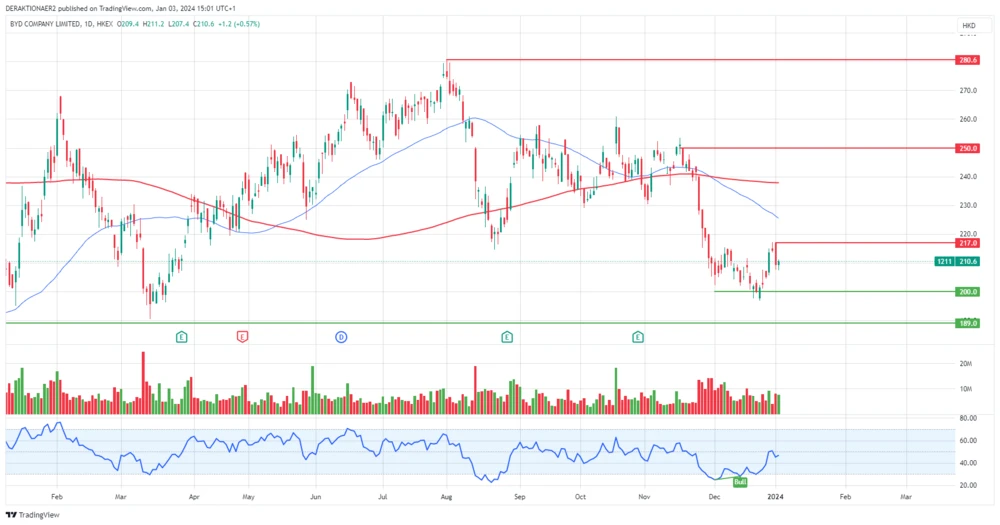This screenshot has height=525, width=1000.
Task: Select the 200.0 green support price label
Action: [x=967, y=292]
